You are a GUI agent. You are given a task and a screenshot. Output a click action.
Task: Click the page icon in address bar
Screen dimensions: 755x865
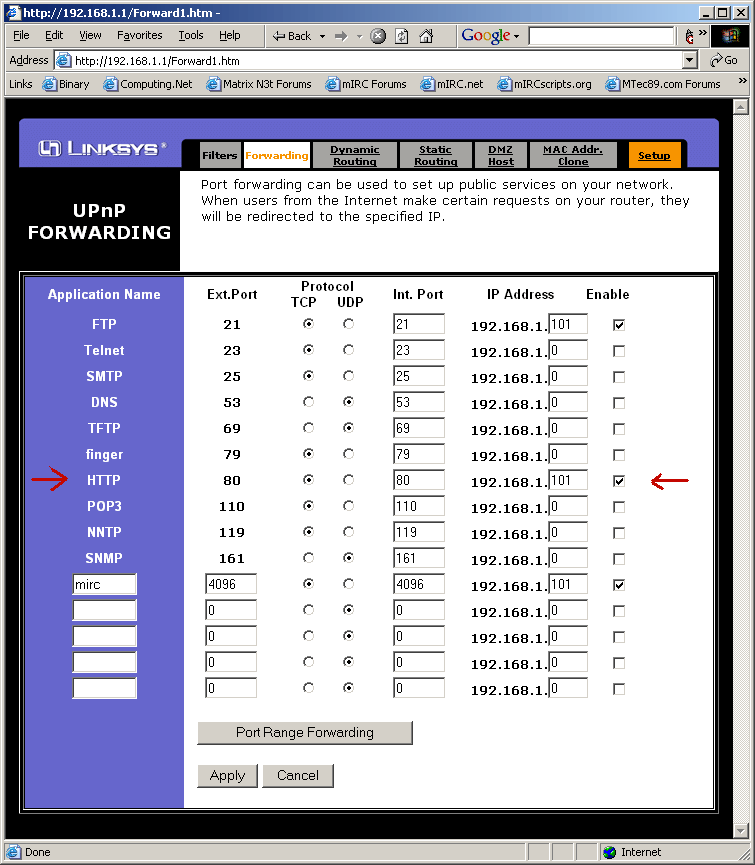click(64, 60)
